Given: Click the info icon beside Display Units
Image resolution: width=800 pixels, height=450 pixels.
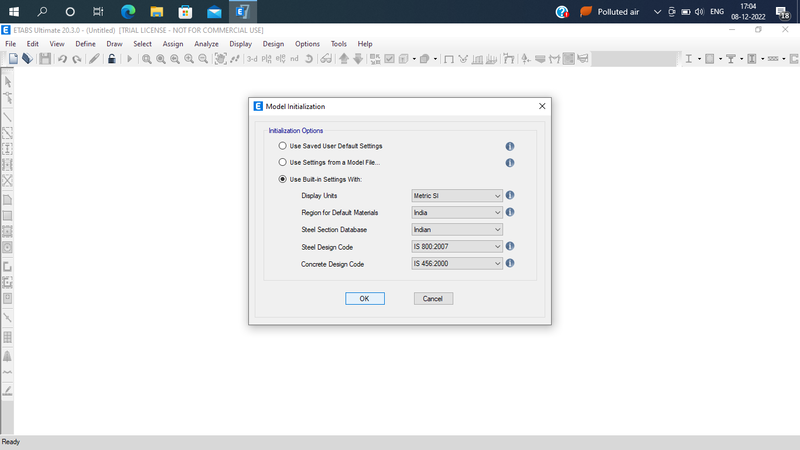Looking at the screenshot, I should [510, 195].
